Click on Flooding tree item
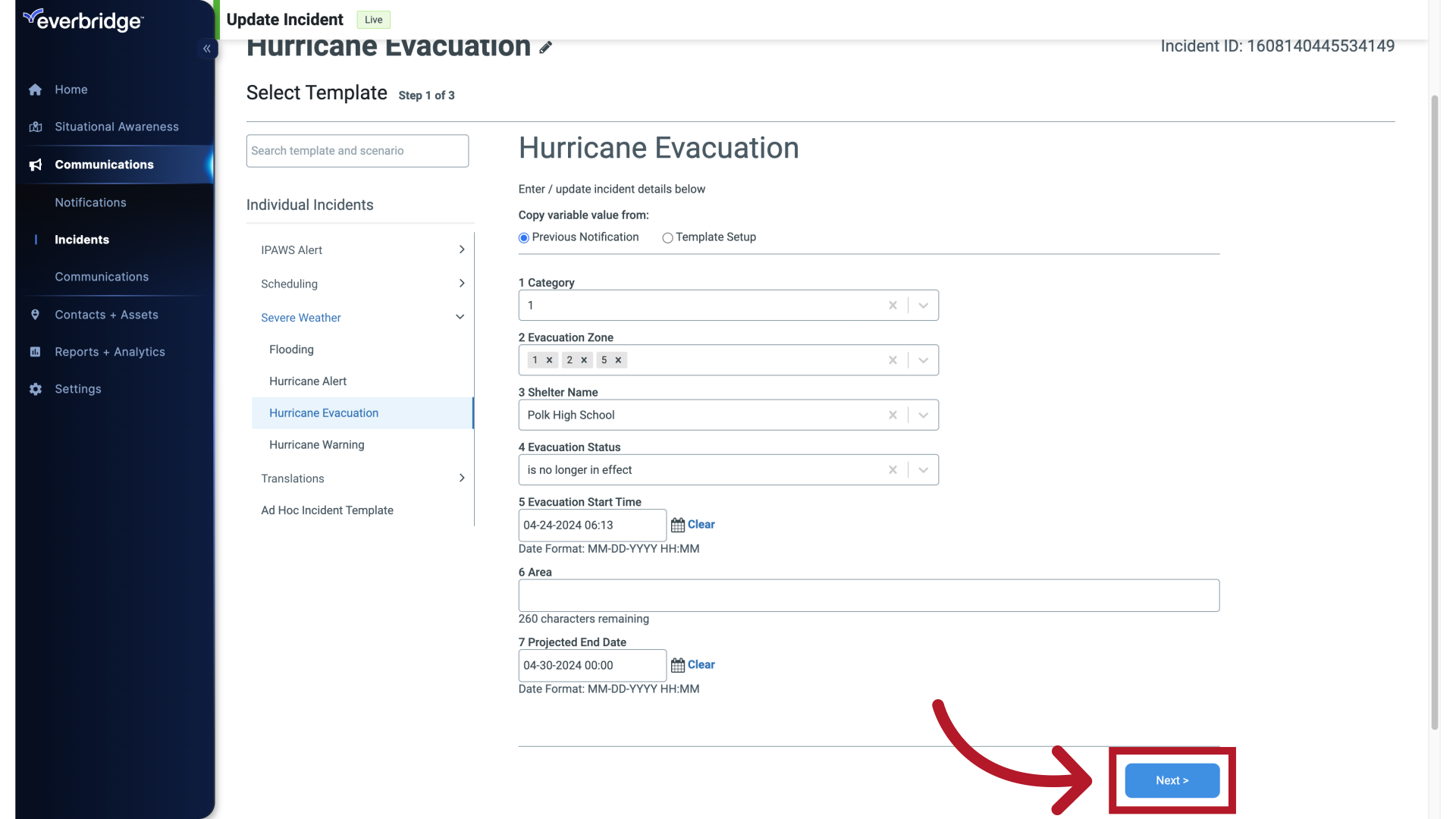The height and width of the screenshot is (819, 1456). tap(291, 349)
